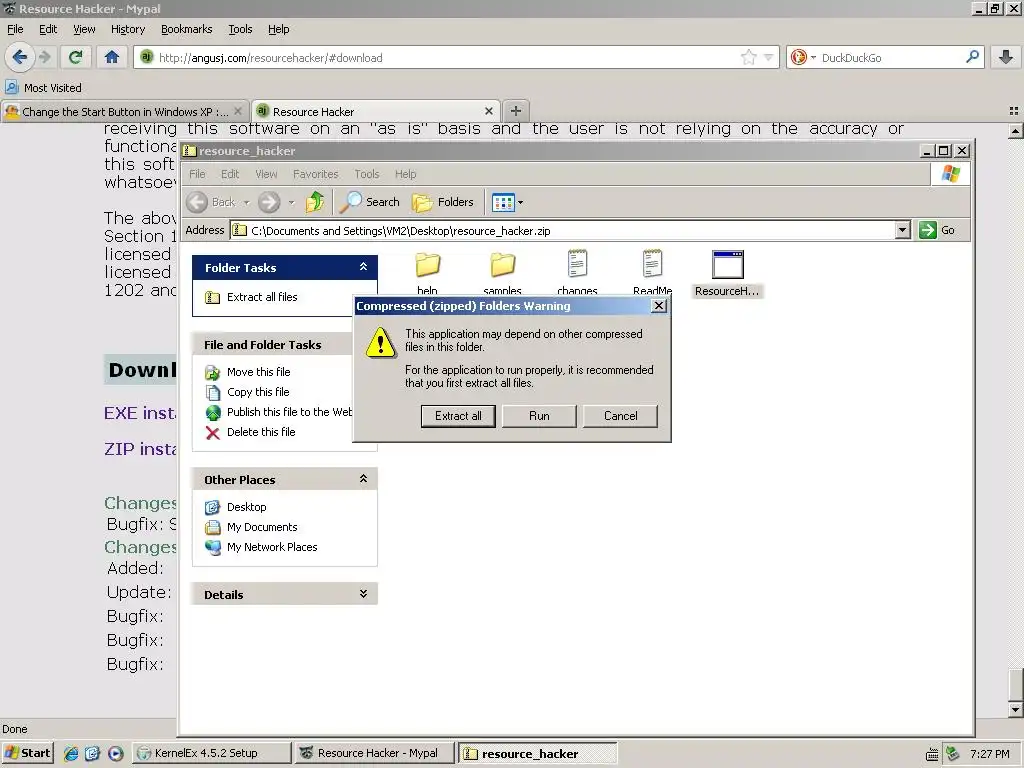Launch Windows Media Player quick launch icon

[116, 753]
